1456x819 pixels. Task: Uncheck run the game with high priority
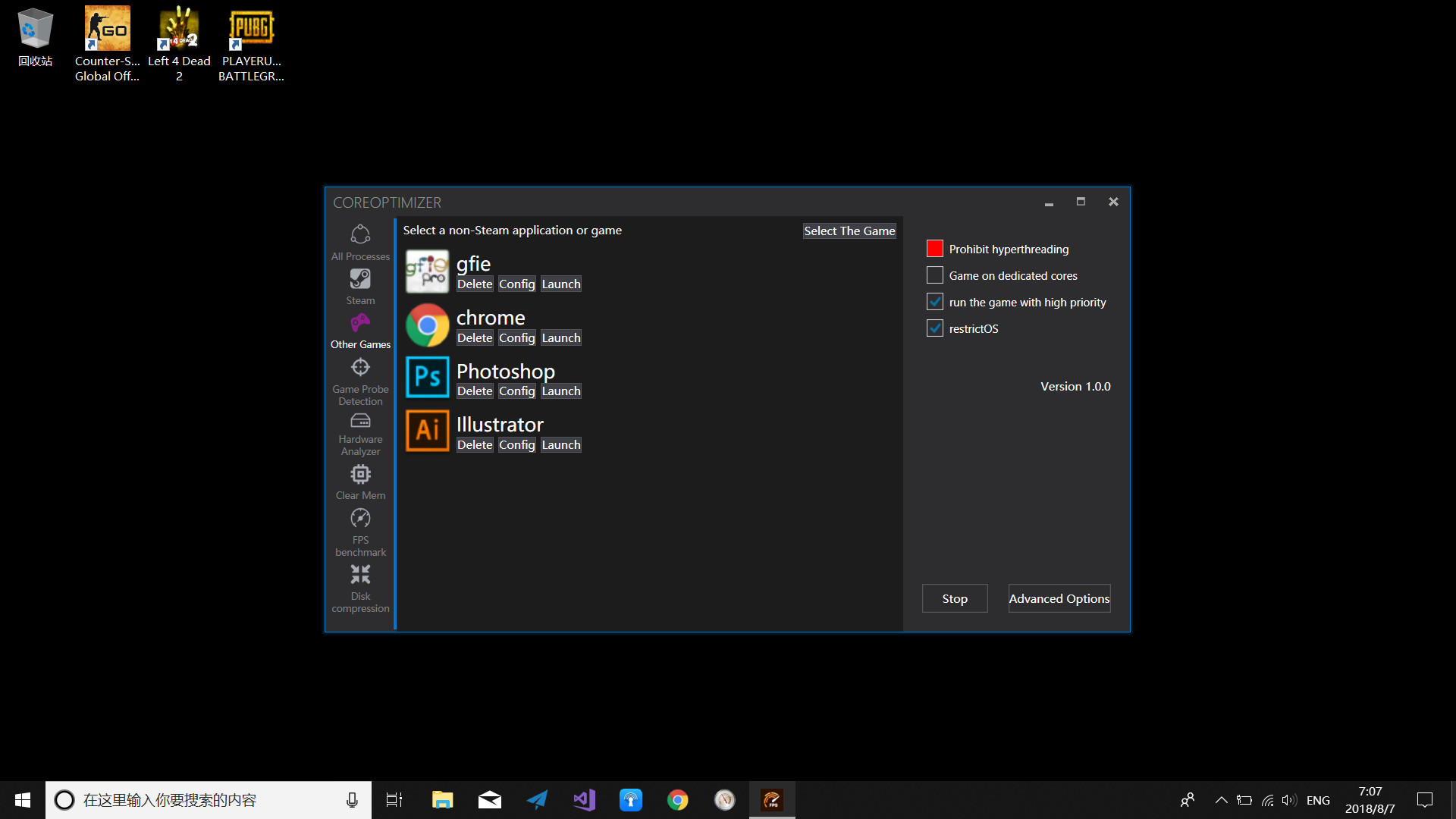point(934,301)
